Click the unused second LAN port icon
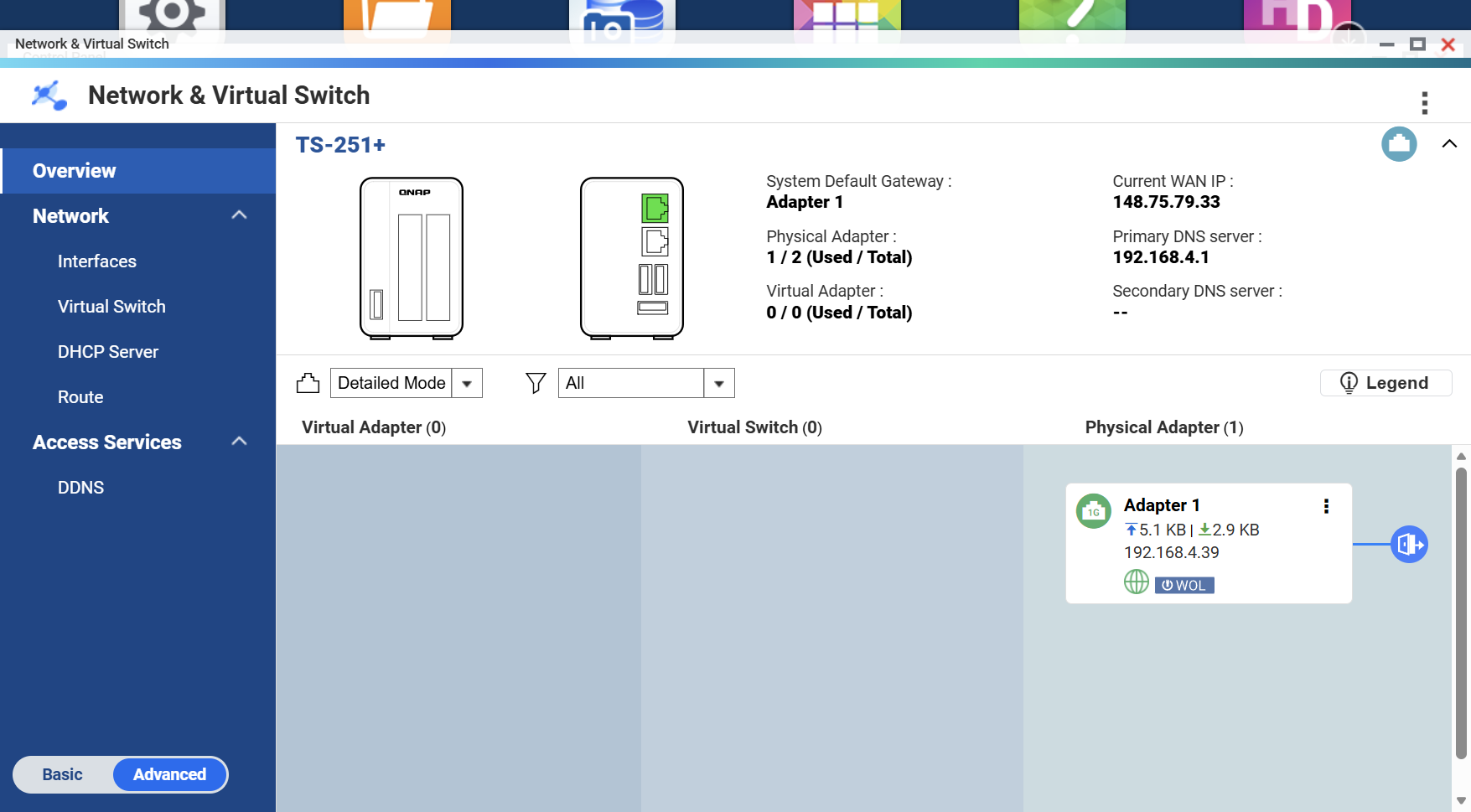The image size is (1471, 812). 655,242
